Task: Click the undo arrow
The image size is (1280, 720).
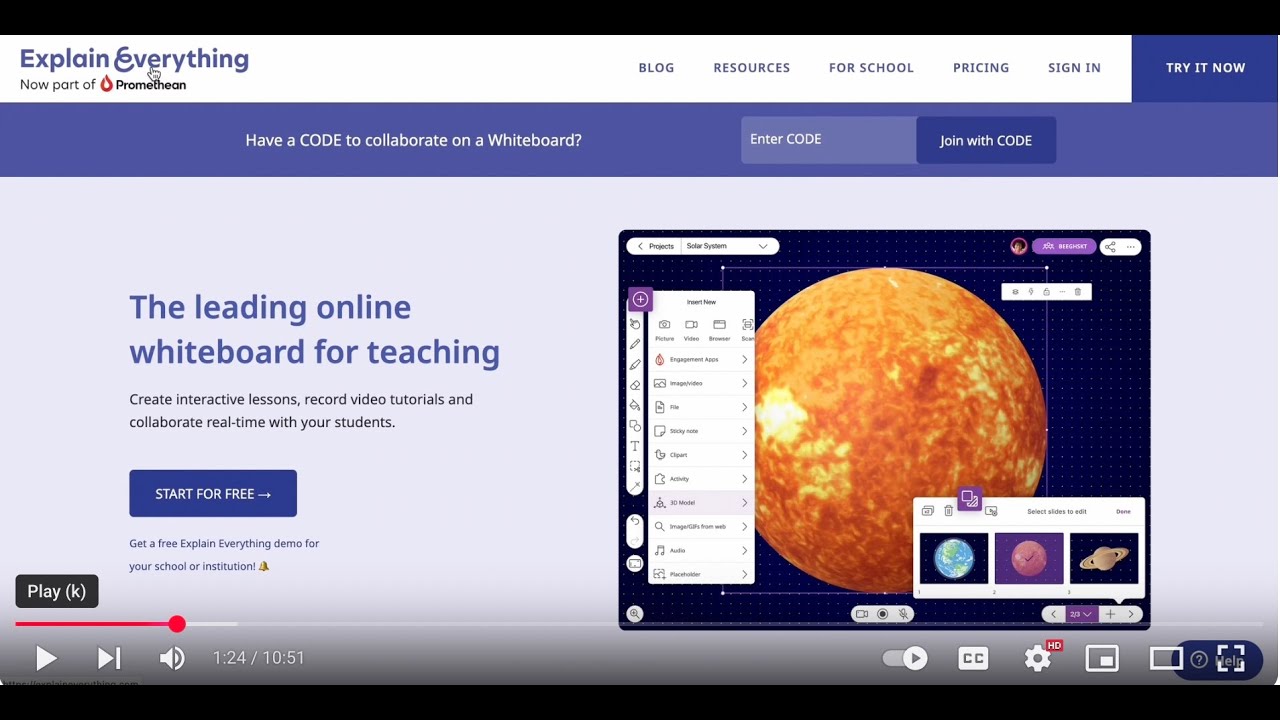Action: click(635, 521)
